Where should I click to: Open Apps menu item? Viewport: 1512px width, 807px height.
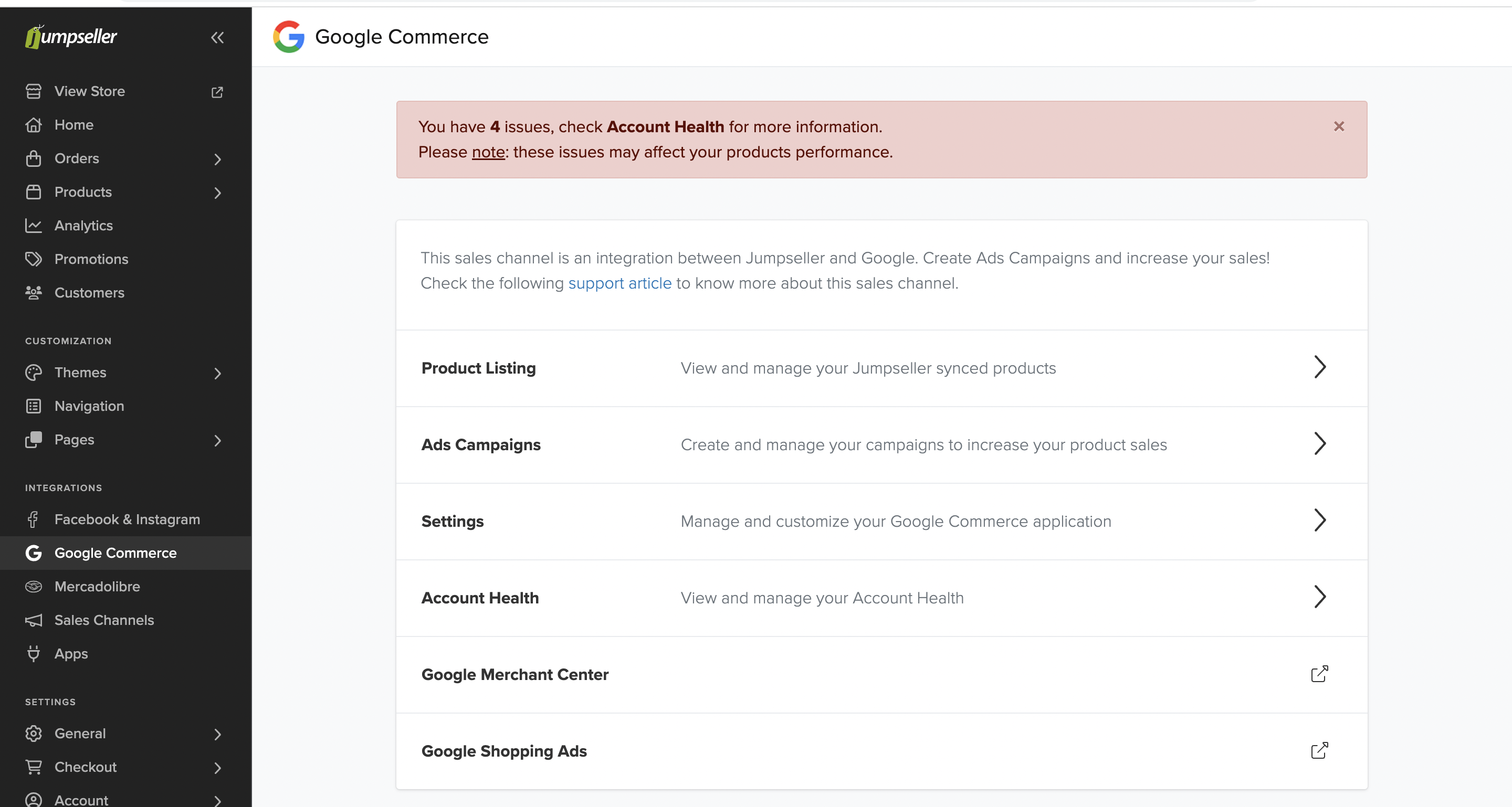point(71,653)
